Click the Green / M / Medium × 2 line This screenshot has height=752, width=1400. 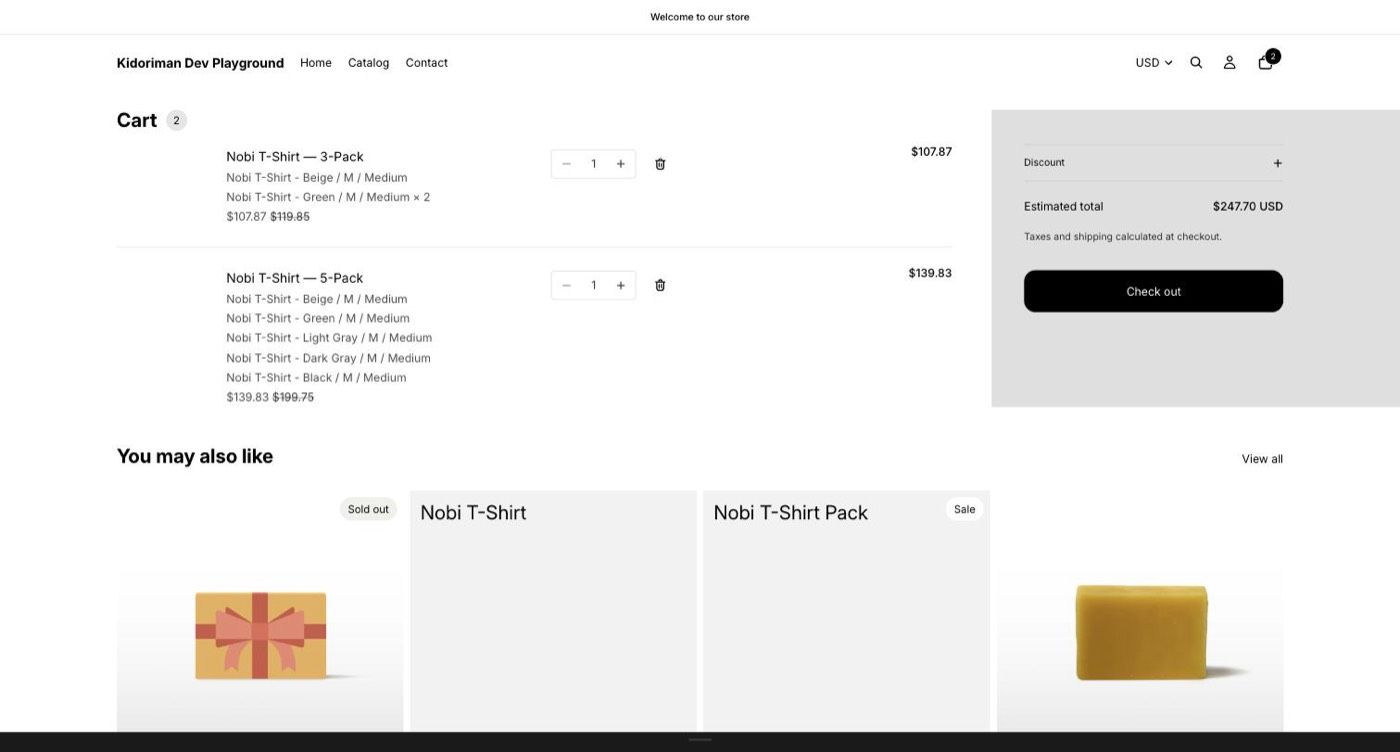pyautogui.click(x=328, y=197)
